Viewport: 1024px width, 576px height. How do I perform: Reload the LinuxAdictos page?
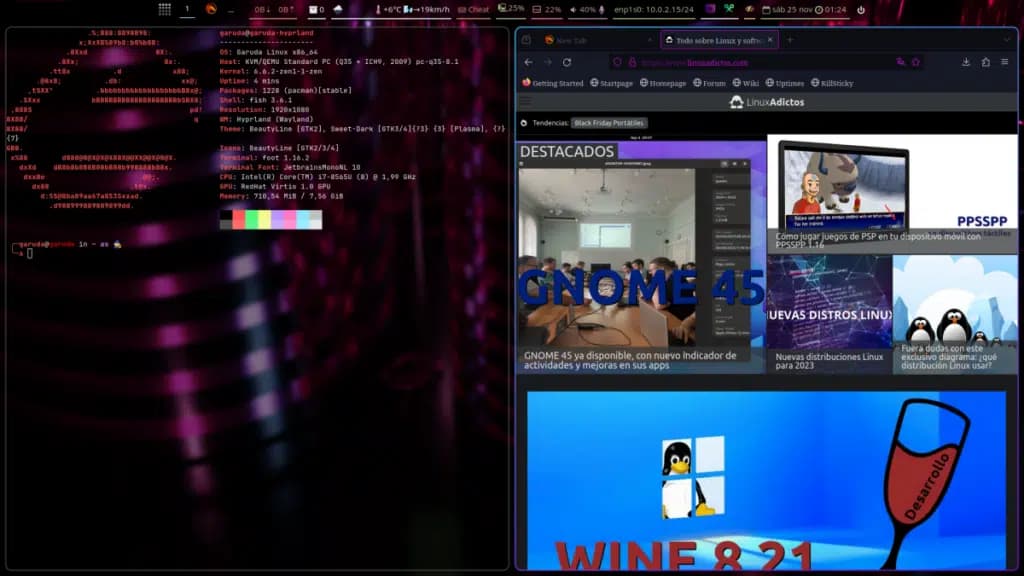click(x=567, y=62)
